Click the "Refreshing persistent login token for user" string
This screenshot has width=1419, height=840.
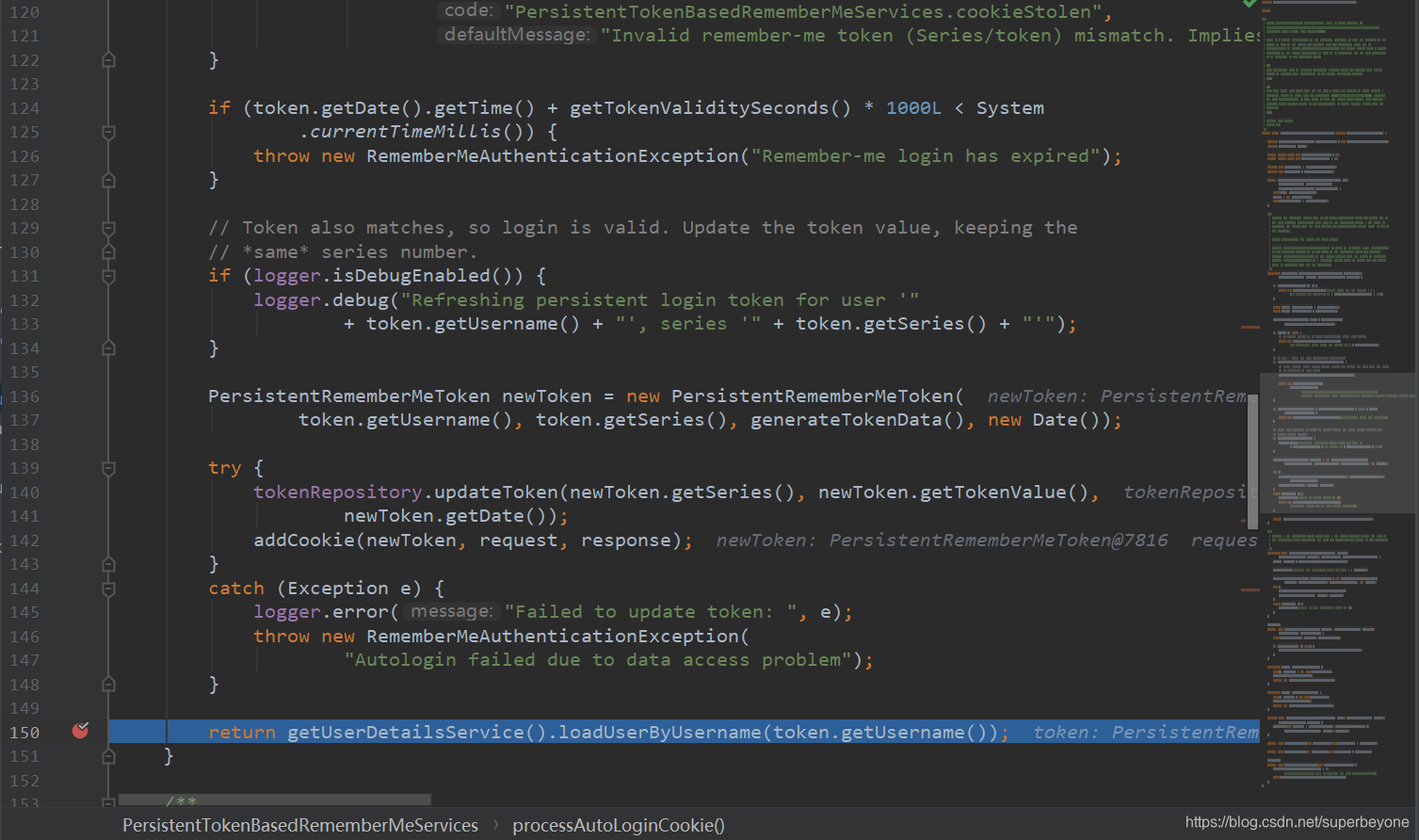[x=660, y=300]
